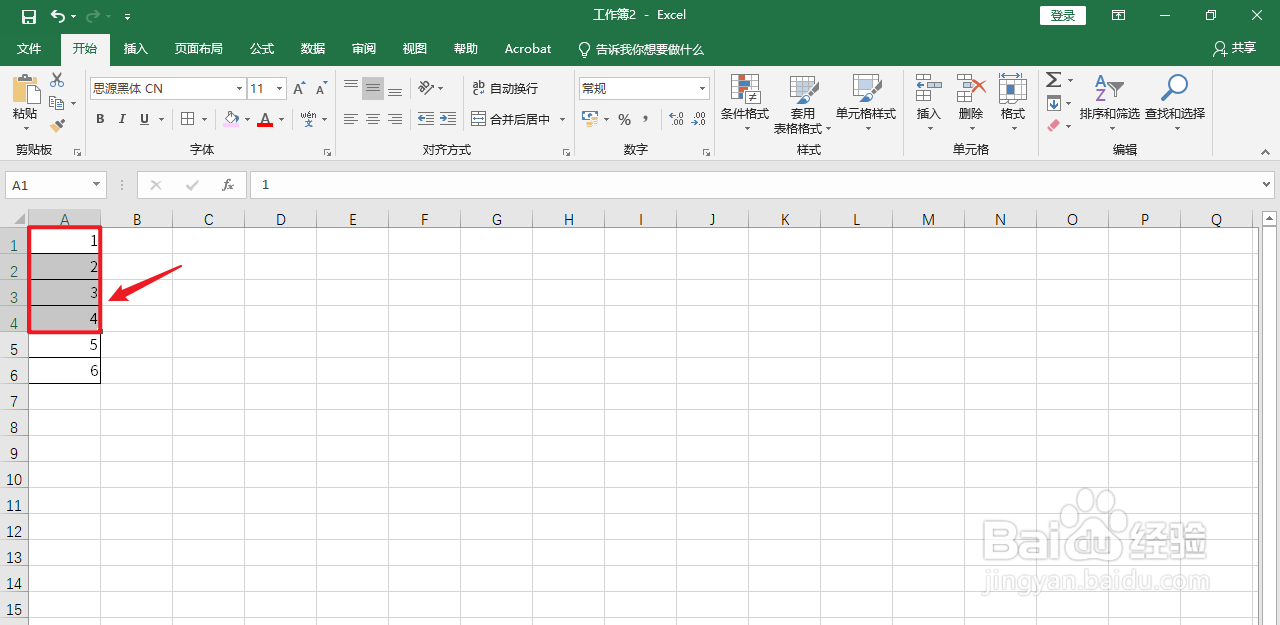Toggle align text left
The image size is (1280, 625).
coord(351,119)
